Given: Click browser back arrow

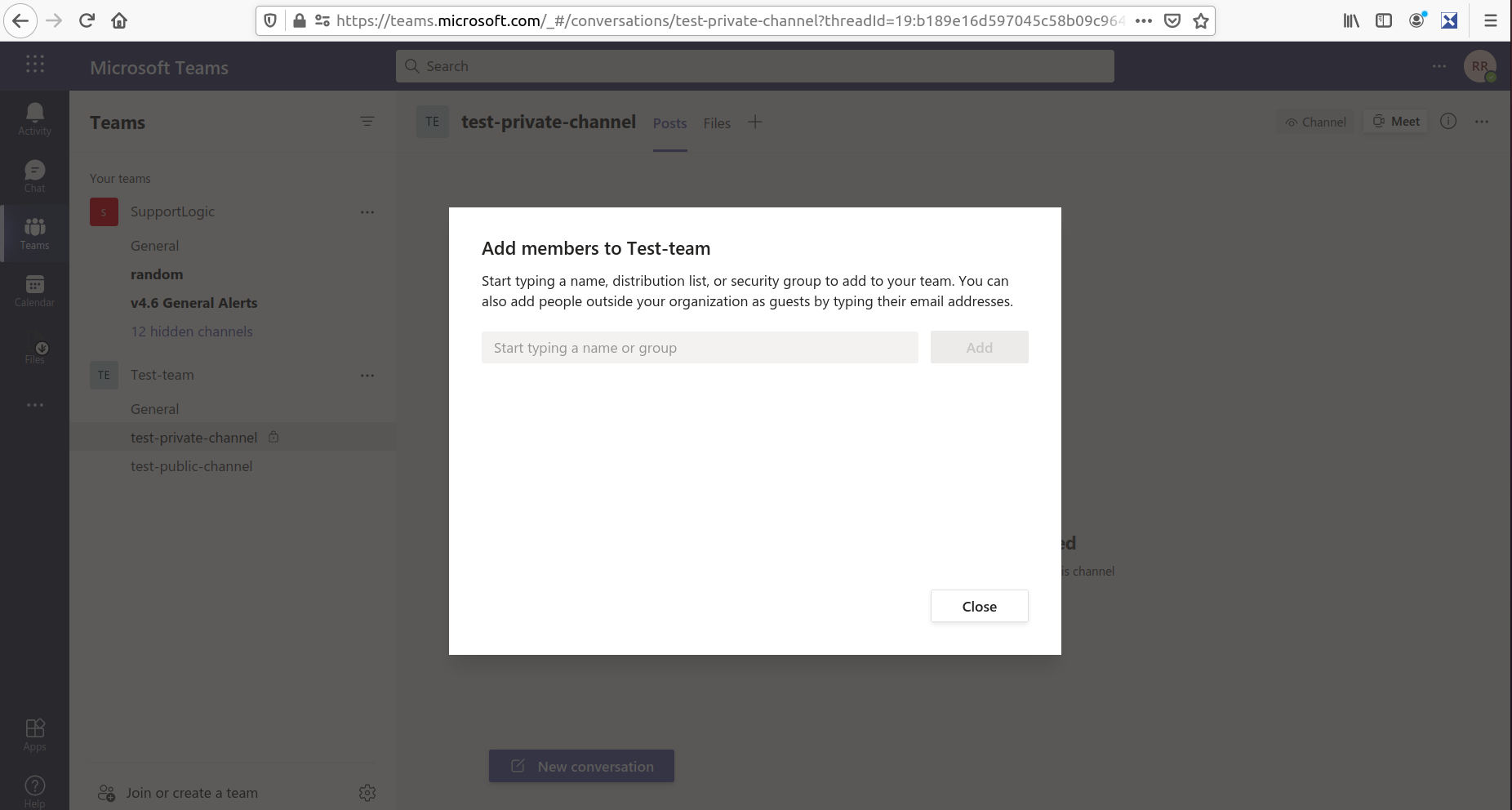Looking at the screenshot, I should tap(21, 20).
